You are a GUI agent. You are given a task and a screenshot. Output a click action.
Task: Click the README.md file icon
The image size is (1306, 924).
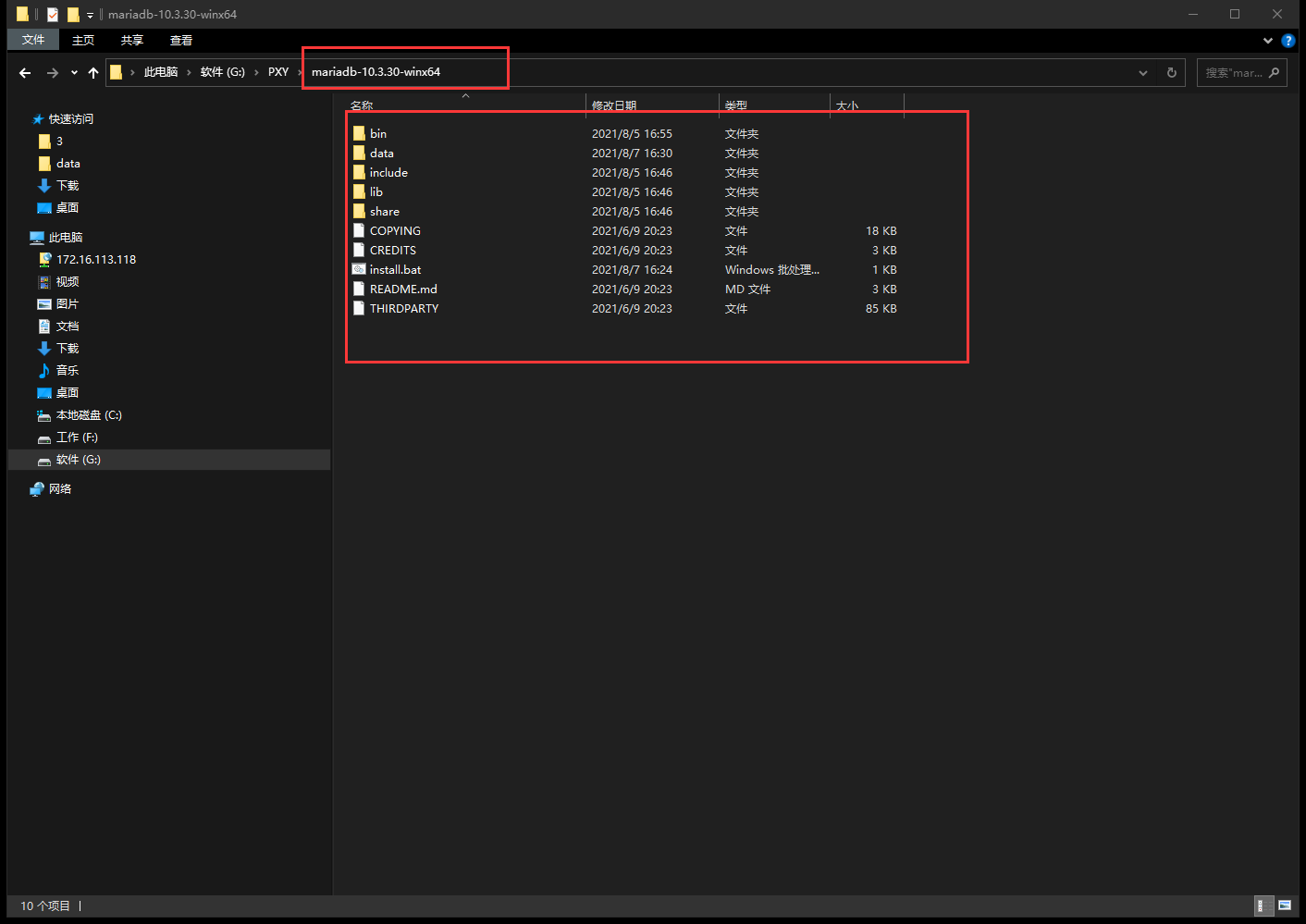[359, 289]
